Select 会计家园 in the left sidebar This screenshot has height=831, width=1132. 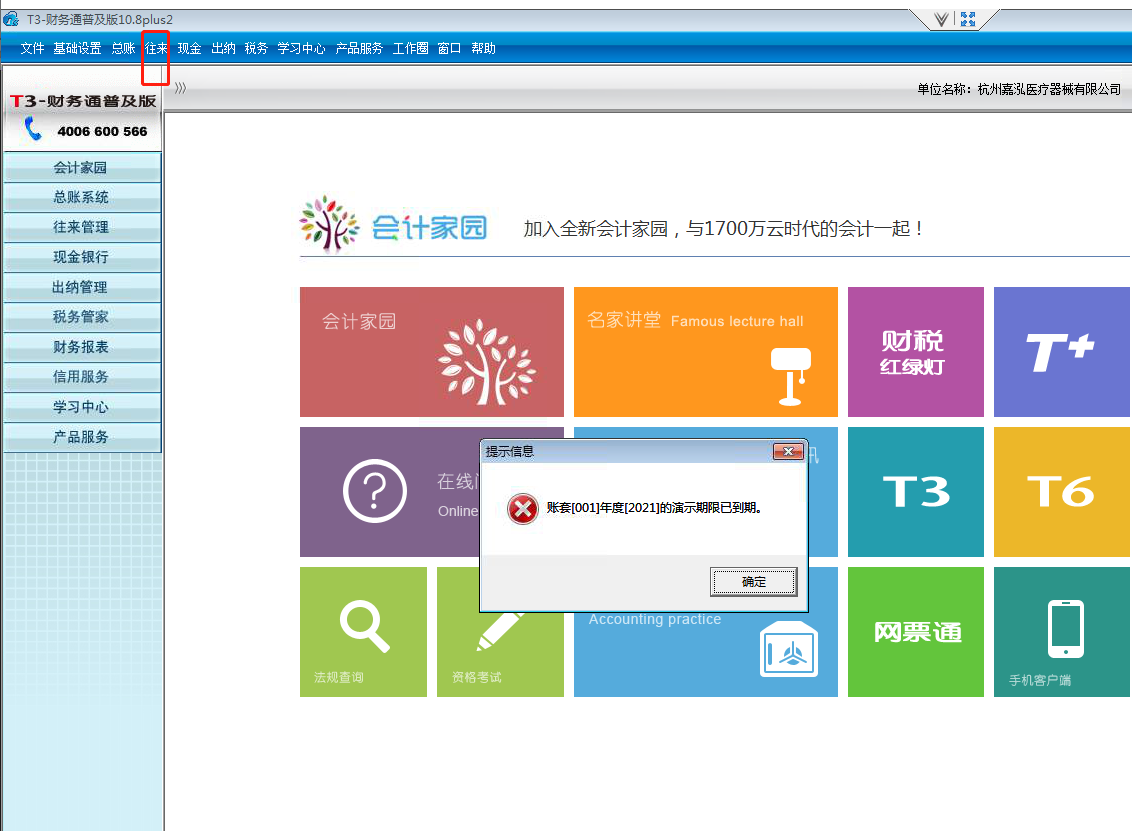82,167
